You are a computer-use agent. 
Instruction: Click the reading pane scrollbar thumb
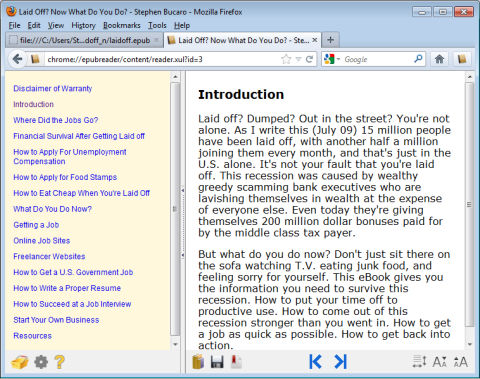tap(470, 205)
